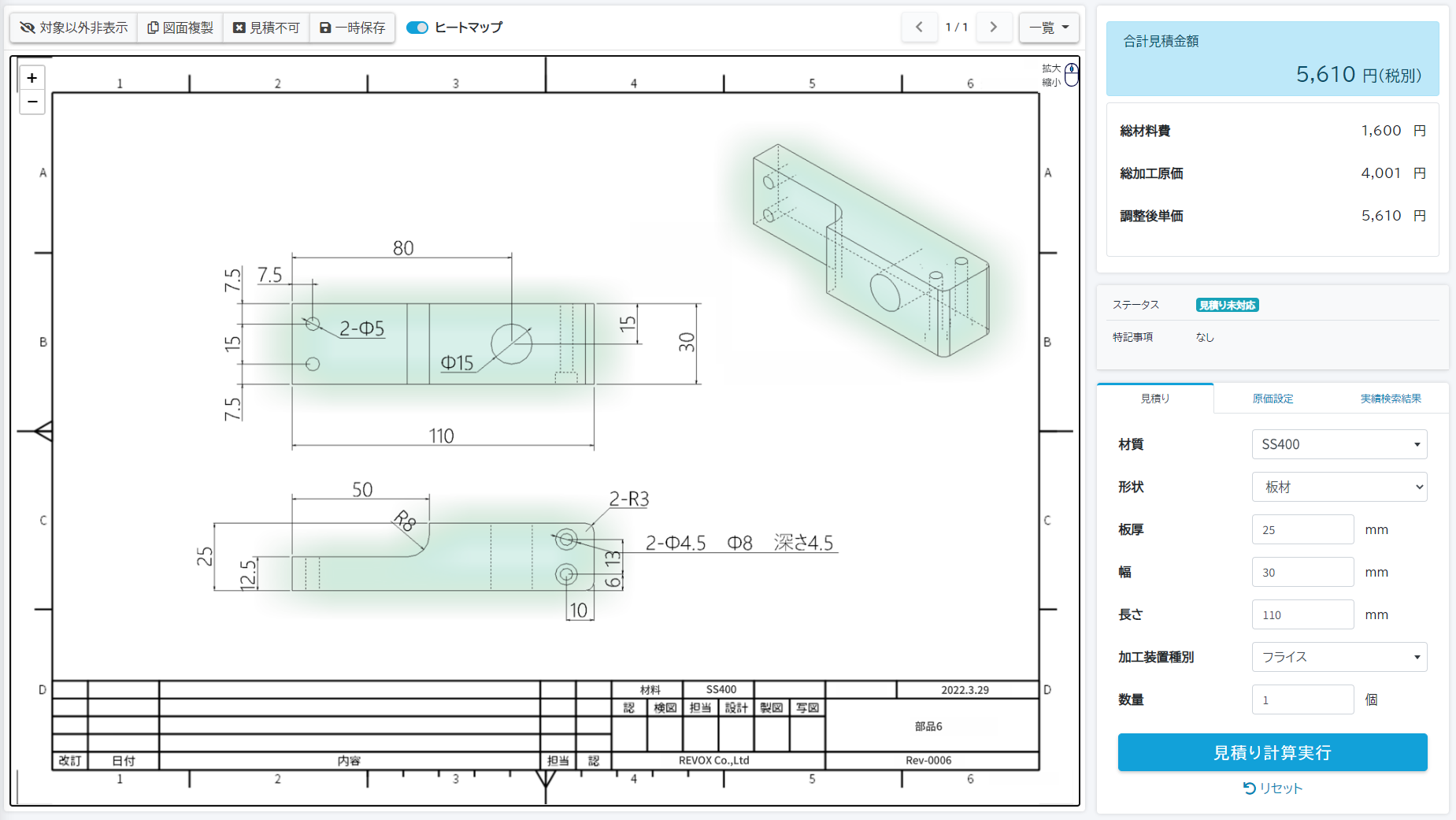
Task: Click the 幅 input field
Action: 1302,572
